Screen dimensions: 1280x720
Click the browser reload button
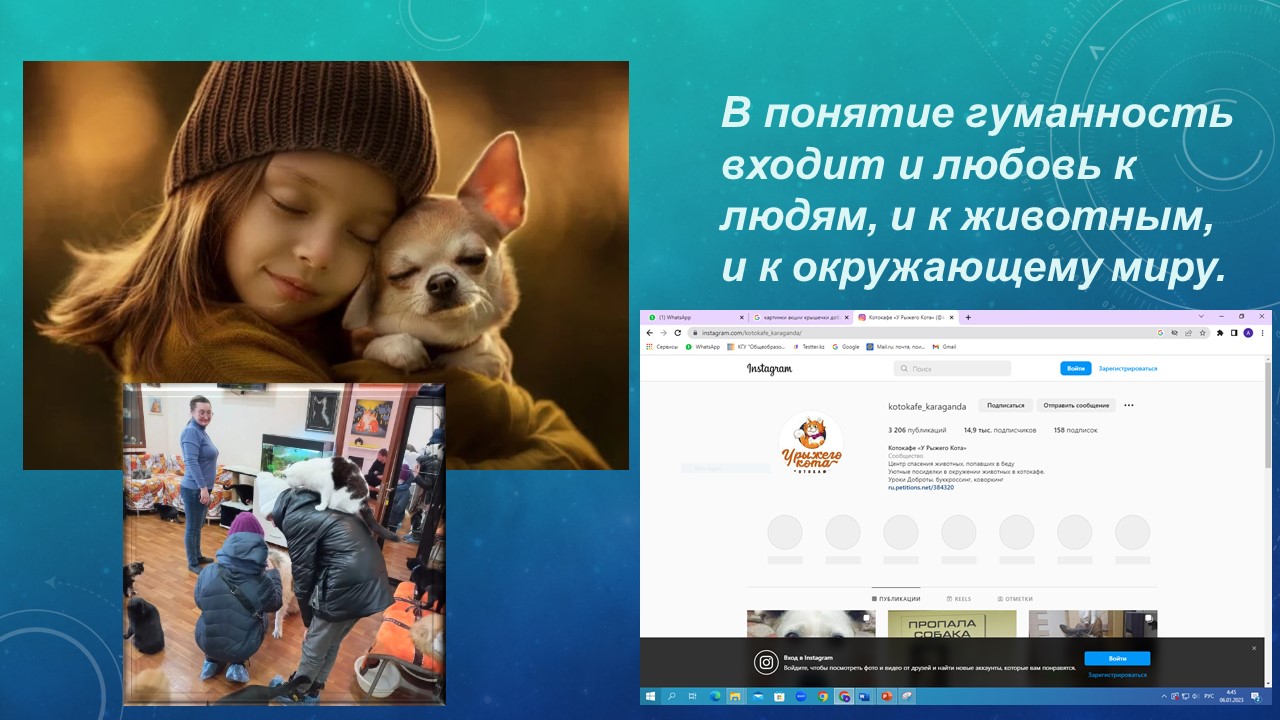click(x=677, y=333)
